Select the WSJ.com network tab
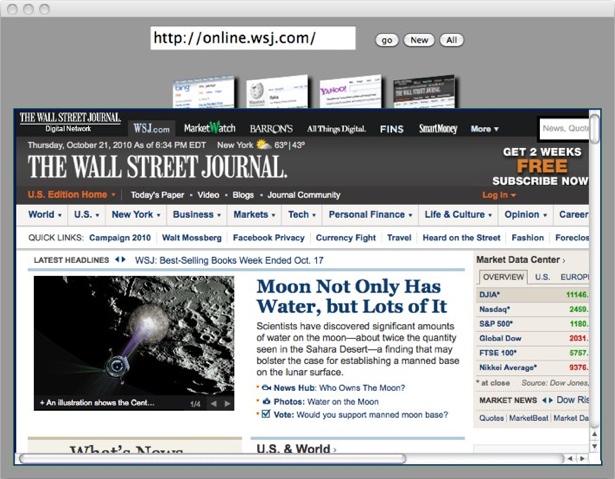Screen dimensions: 615x479 click(x=151, y=128)
